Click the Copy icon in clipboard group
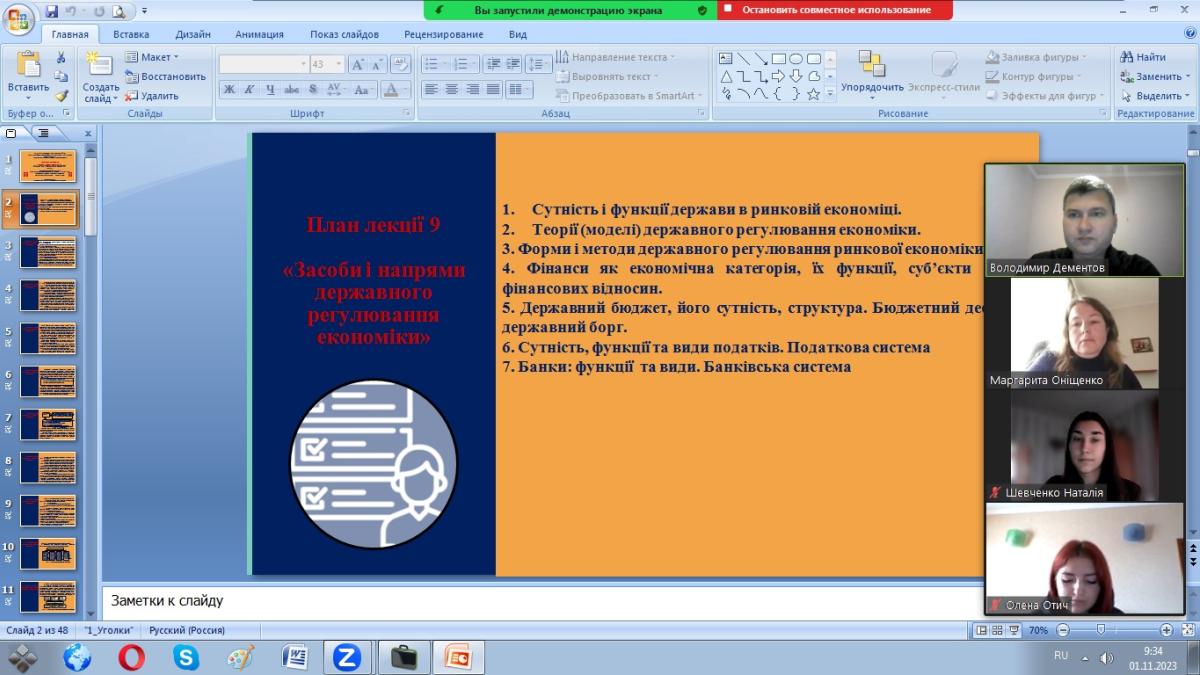Screen dimensions: 1200x675 coord(61,77)
